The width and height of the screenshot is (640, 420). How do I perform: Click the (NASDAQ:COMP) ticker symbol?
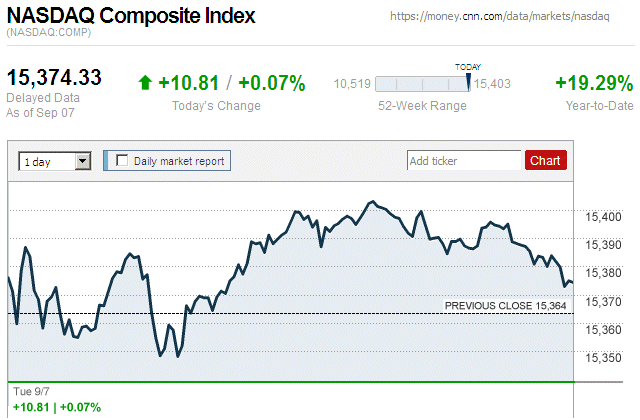[x=48, y=35]
